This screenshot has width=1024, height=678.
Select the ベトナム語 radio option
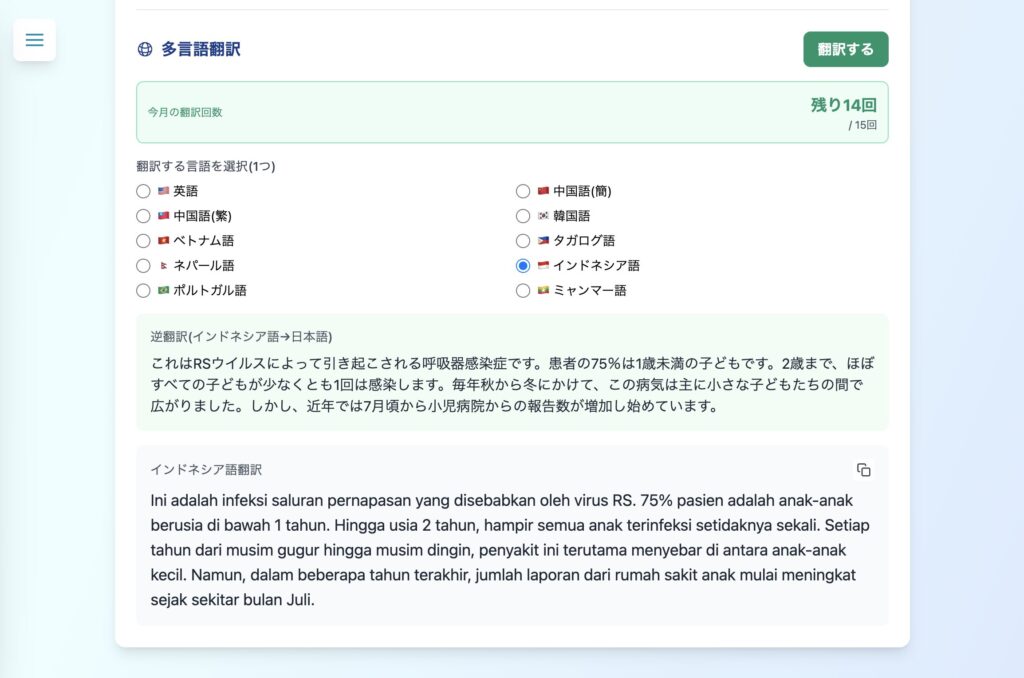[143, 241]
